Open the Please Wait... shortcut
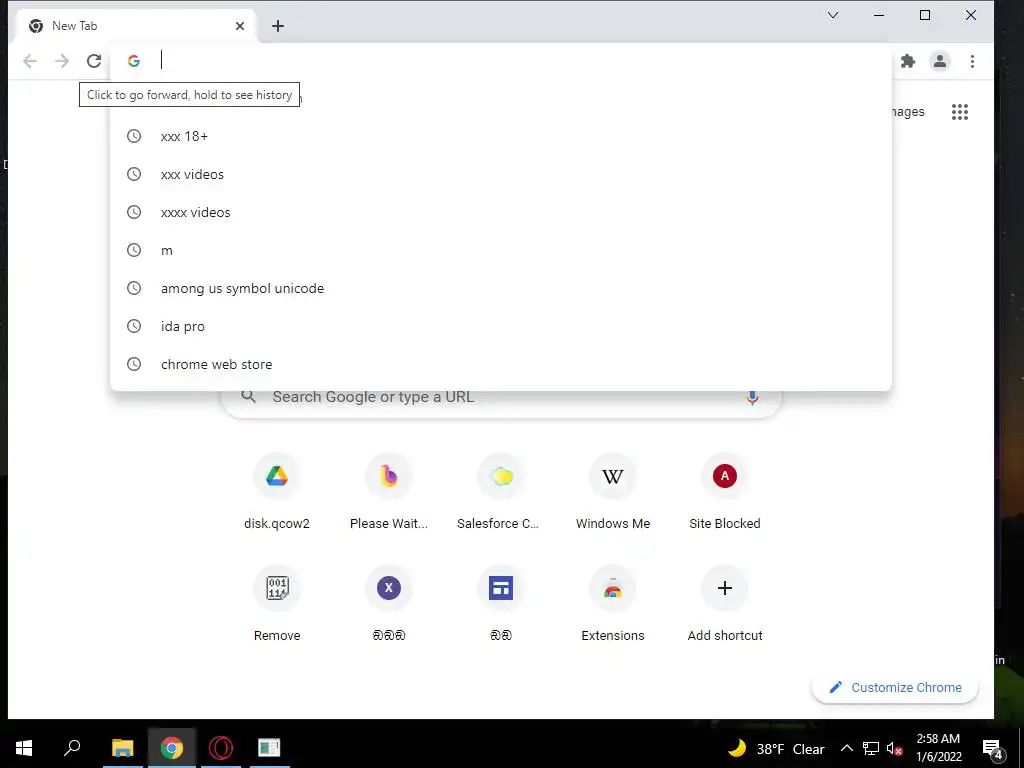This screenshot has height=768, width=1024. click(389, 493)
